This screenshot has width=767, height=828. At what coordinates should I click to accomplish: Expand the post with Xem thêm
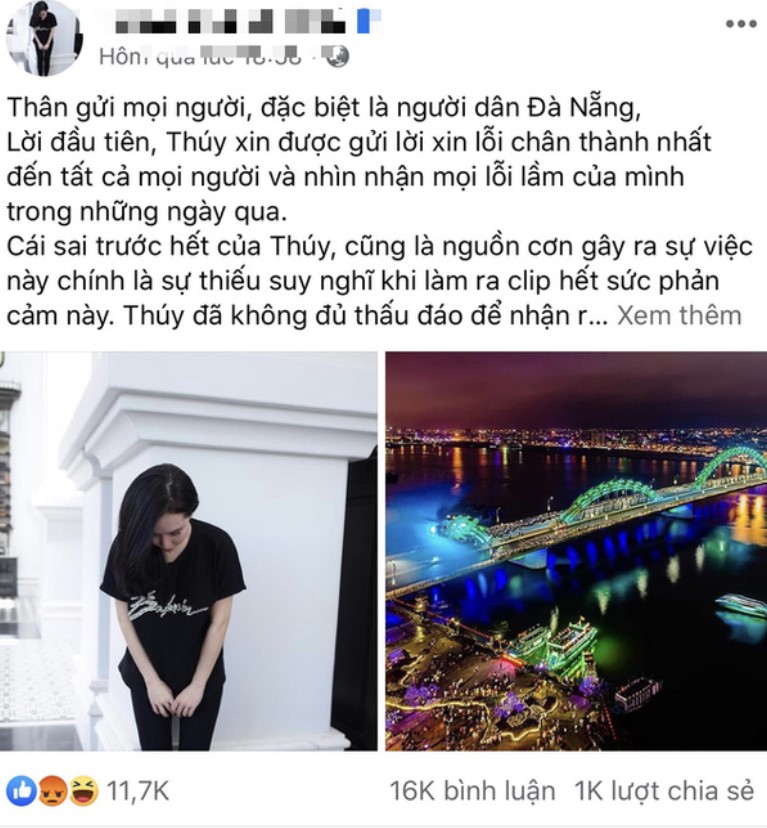679,315
